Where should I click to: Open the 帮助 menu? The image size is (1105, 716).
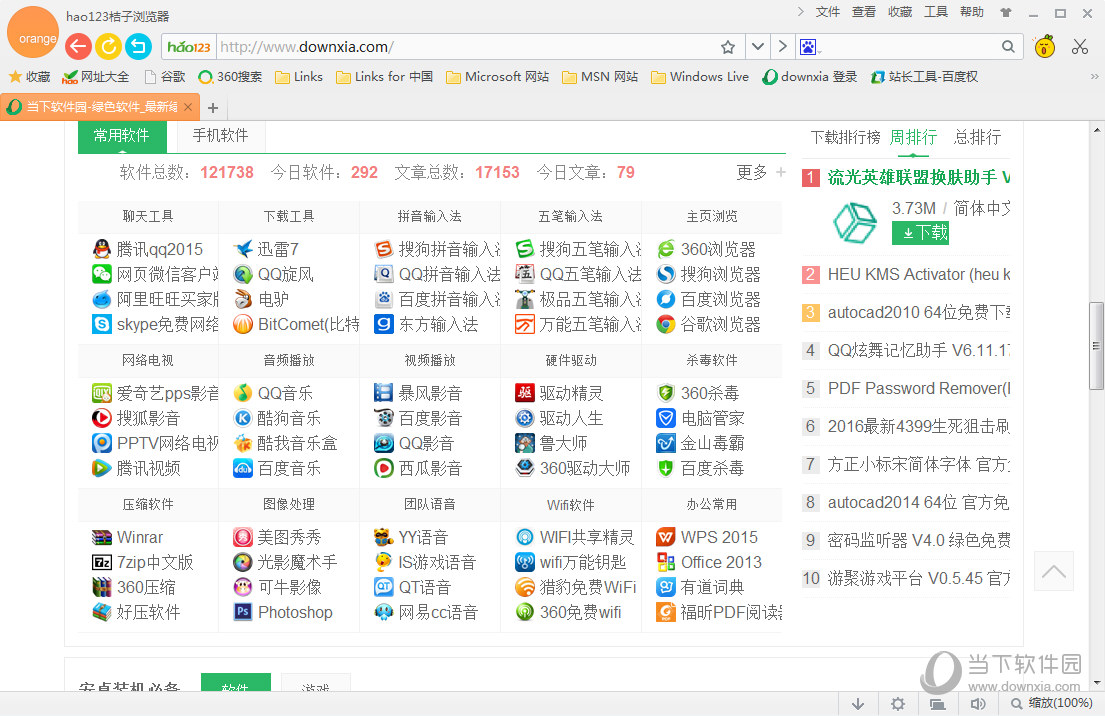click(972, 12)
